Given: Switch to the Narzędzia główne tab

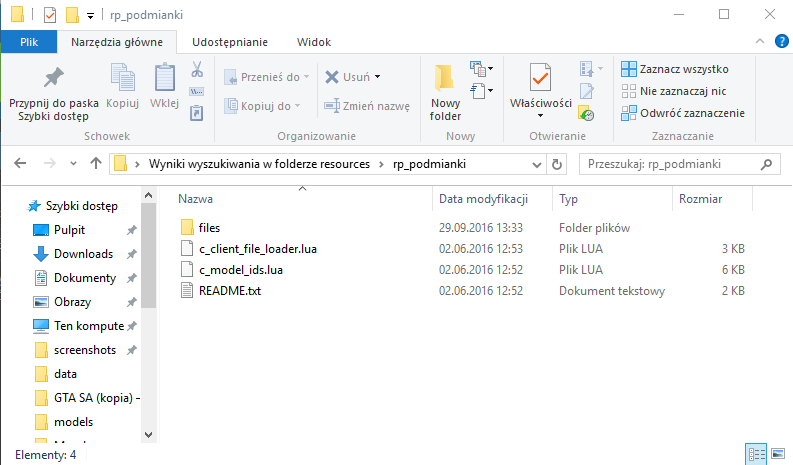Looking at the screenshot, I should 117,42.
